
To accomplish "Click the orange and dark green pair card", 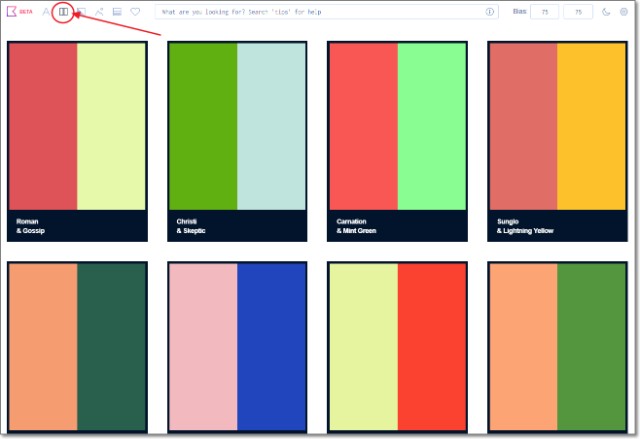I will tap(77, 347).
